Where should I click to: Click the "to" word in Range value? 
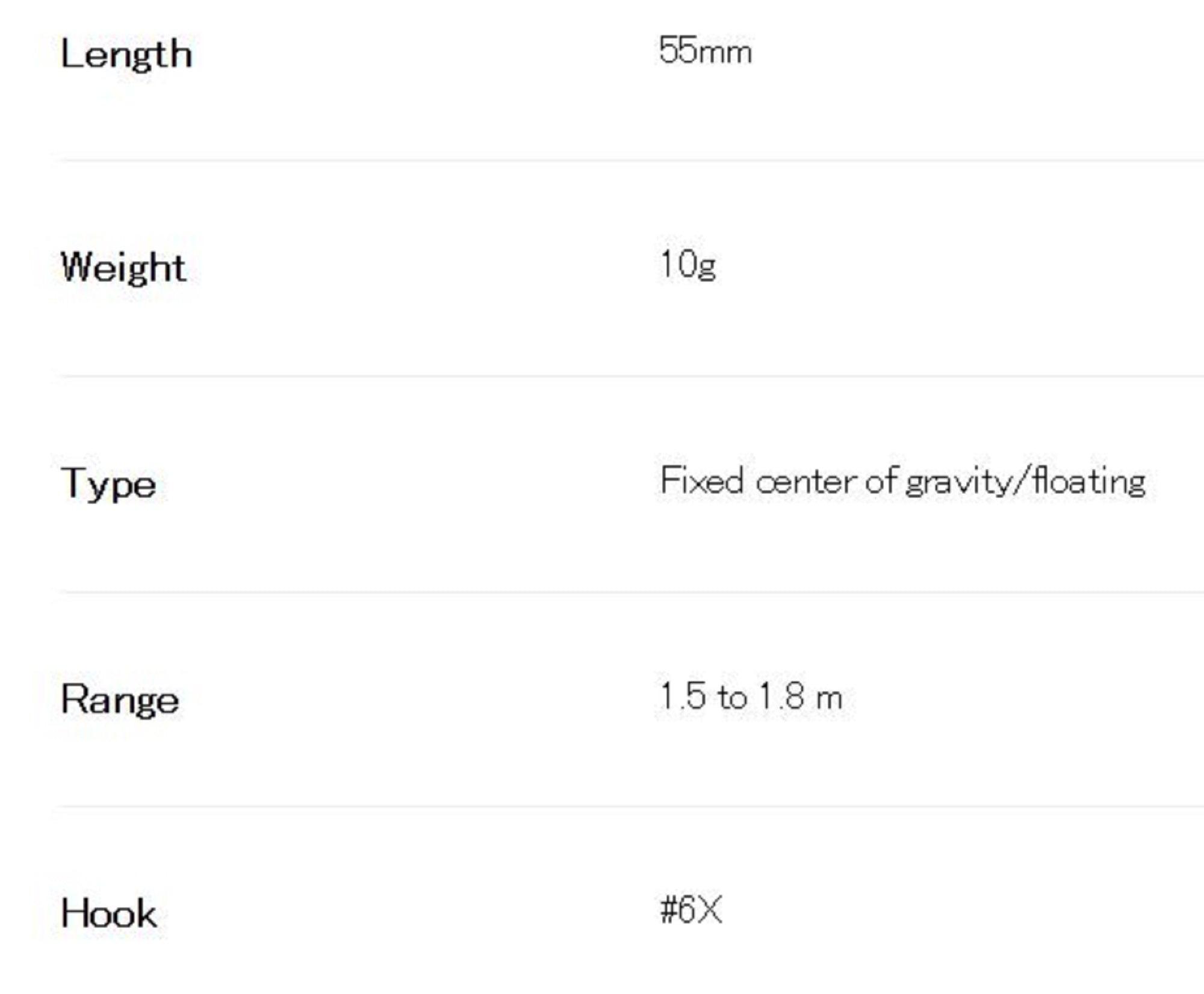click(x=732, y=698)
